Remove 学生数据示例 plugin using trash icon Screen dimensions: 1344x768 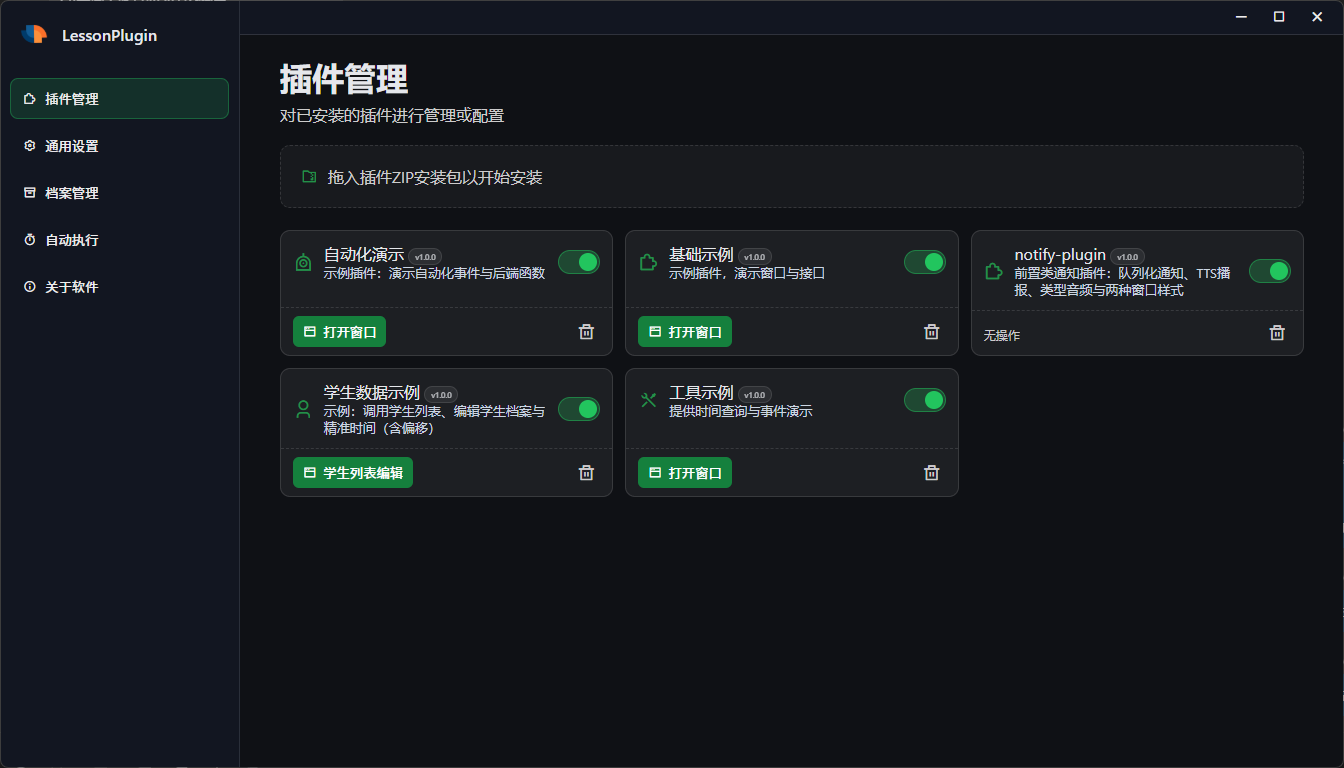point(586,473)
